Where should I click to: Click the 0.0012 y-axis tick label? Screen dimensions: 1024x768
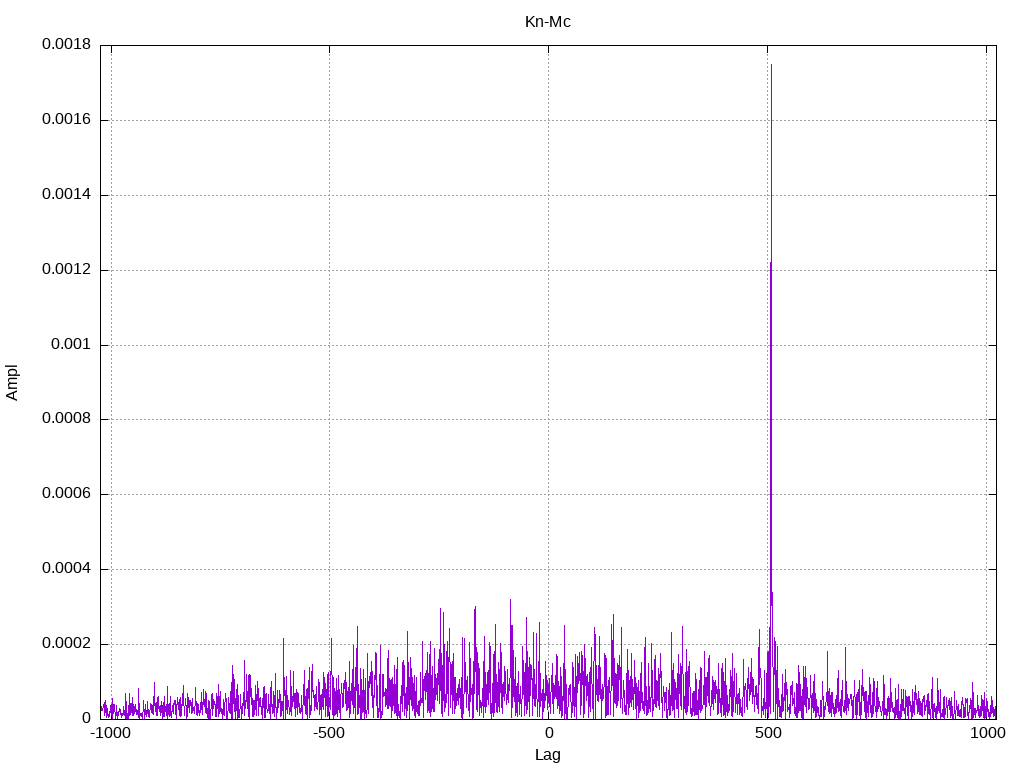tap(66, 270)
